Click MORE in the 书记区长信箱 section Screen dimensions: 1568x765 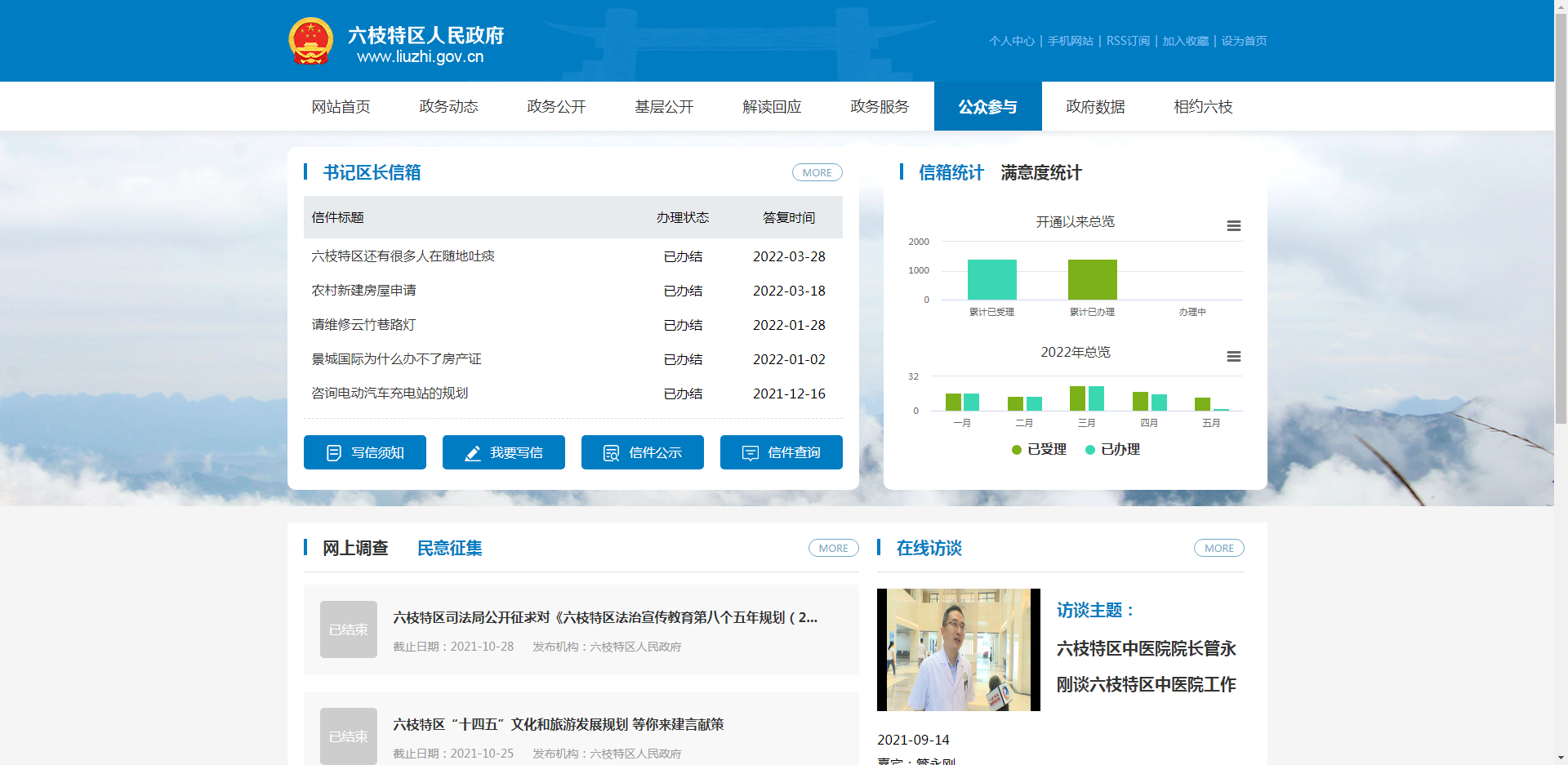pyautogui.click(x=817, y=173)
